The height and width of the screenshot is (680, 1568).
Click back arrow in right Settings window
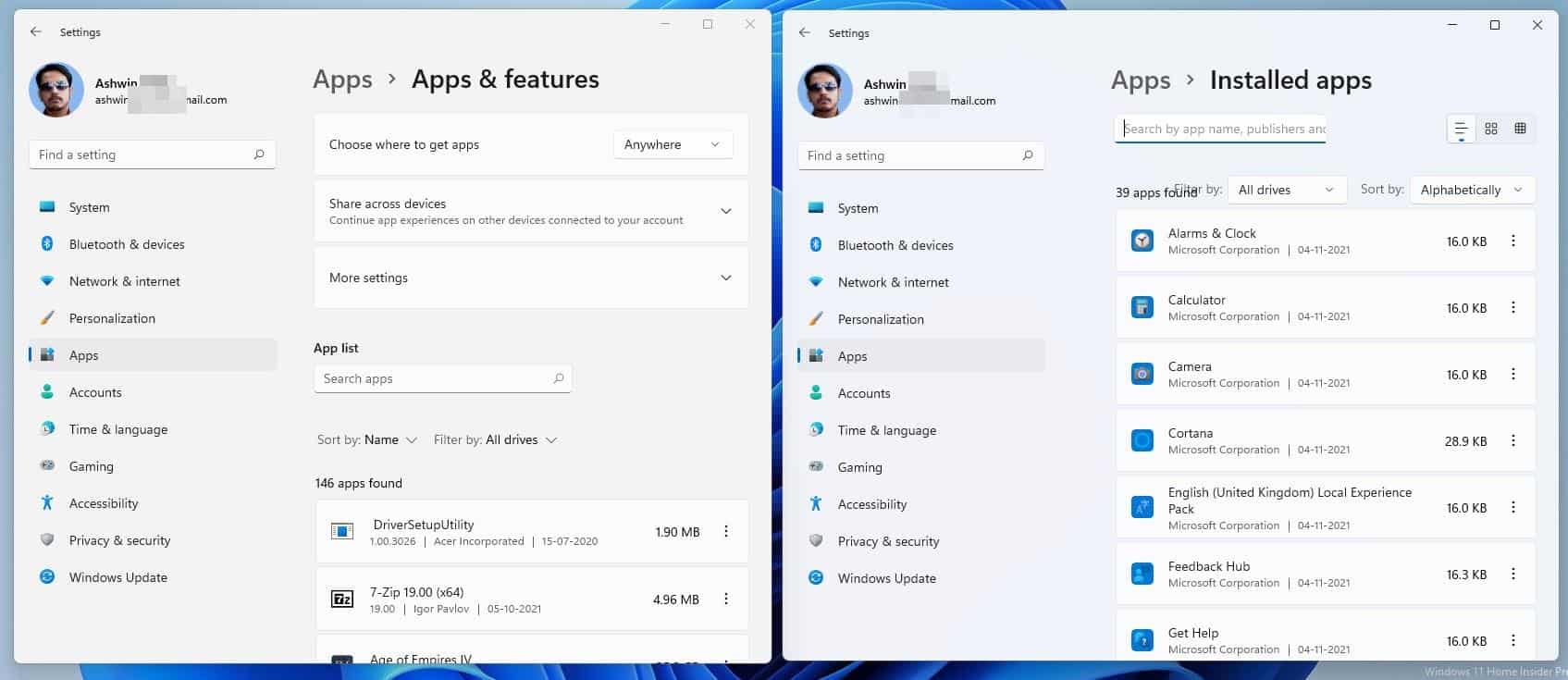(805, 32)
